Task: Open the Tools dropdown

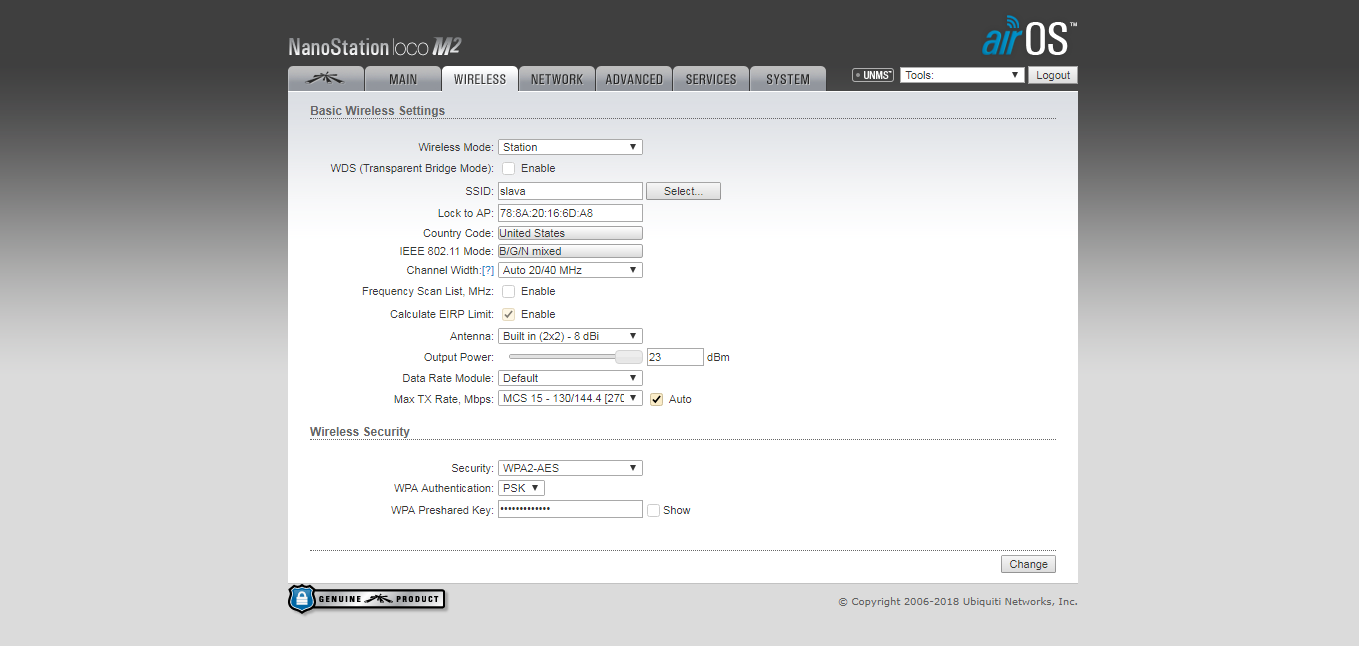Action: (962, 75)
